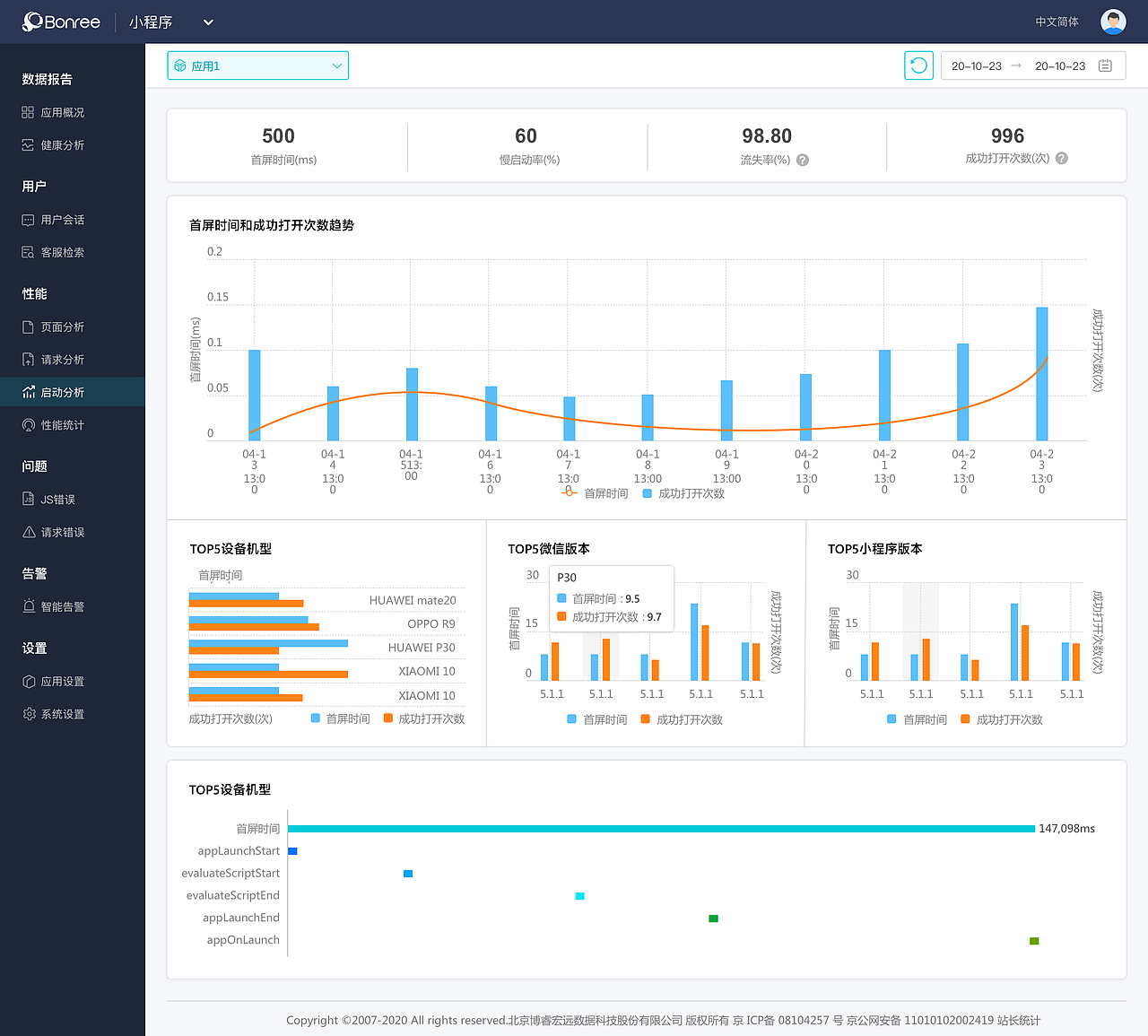Viewport: 1148px width, 1036px height.
Task: Select the active 启动分析 item
Action: pyautogui.click(x=72, y=392)
